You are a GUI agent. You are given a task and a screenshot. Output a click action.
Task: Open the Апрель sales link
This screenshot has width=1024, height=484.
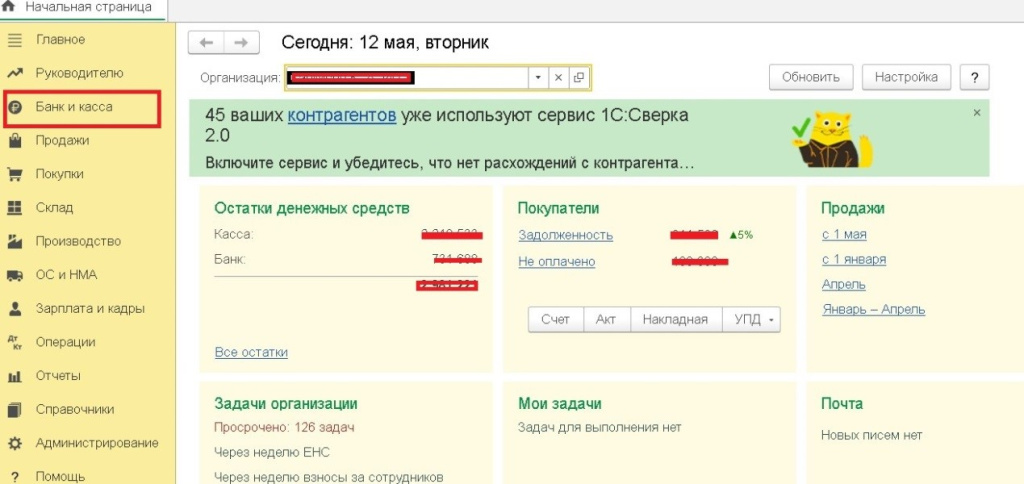[x=844, y=285]
